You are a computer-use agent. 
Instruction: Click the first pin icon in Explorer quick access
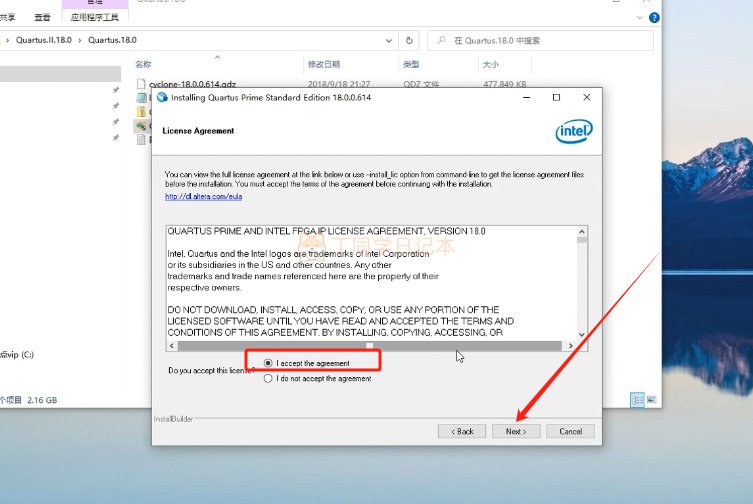115,90
